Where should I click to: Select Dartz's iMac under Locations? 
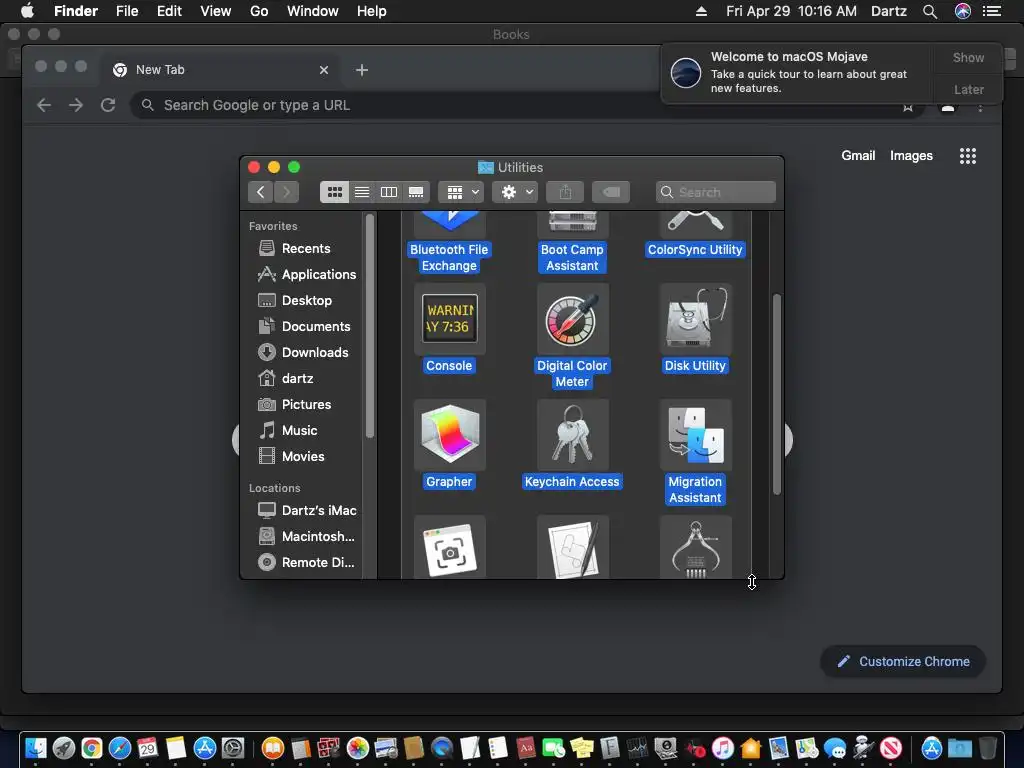click(x=306, y=510)
